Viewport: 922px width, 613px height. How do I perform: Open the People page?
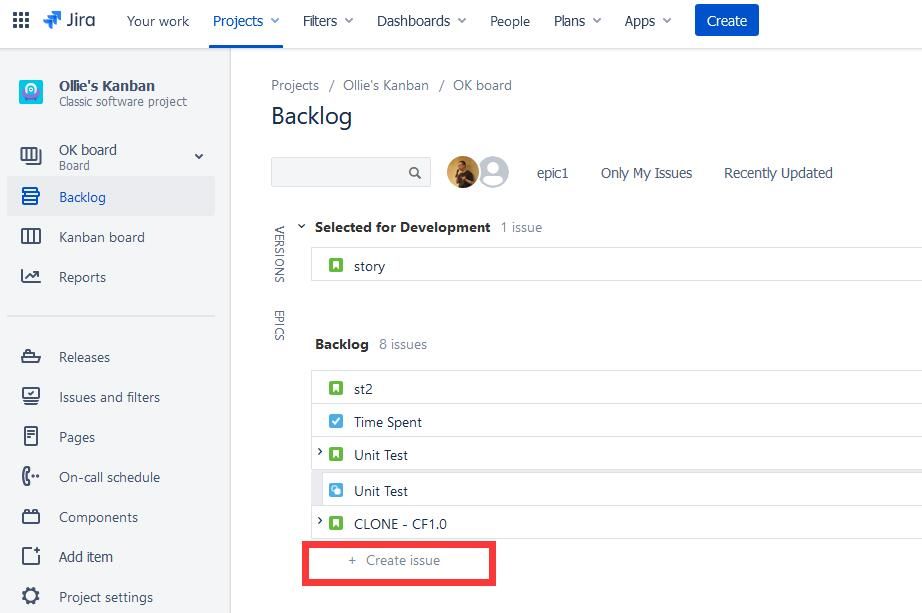510,21
